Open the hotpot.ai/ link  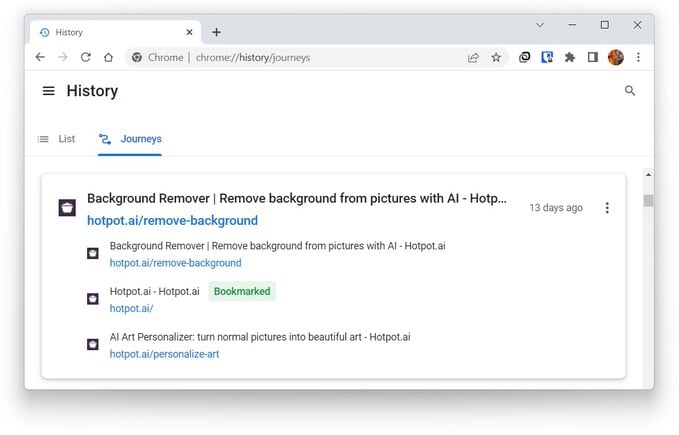pyautogui.click(x=131, y=309)
